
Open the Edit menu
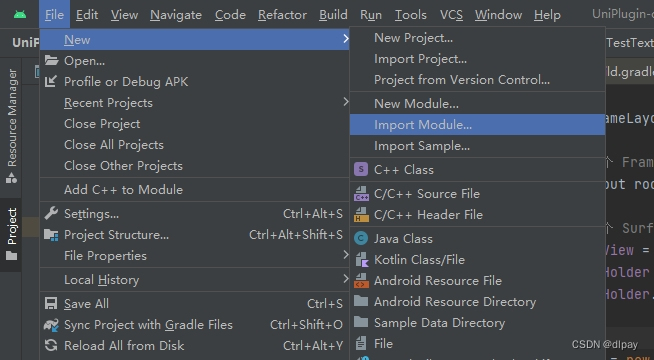87,15
